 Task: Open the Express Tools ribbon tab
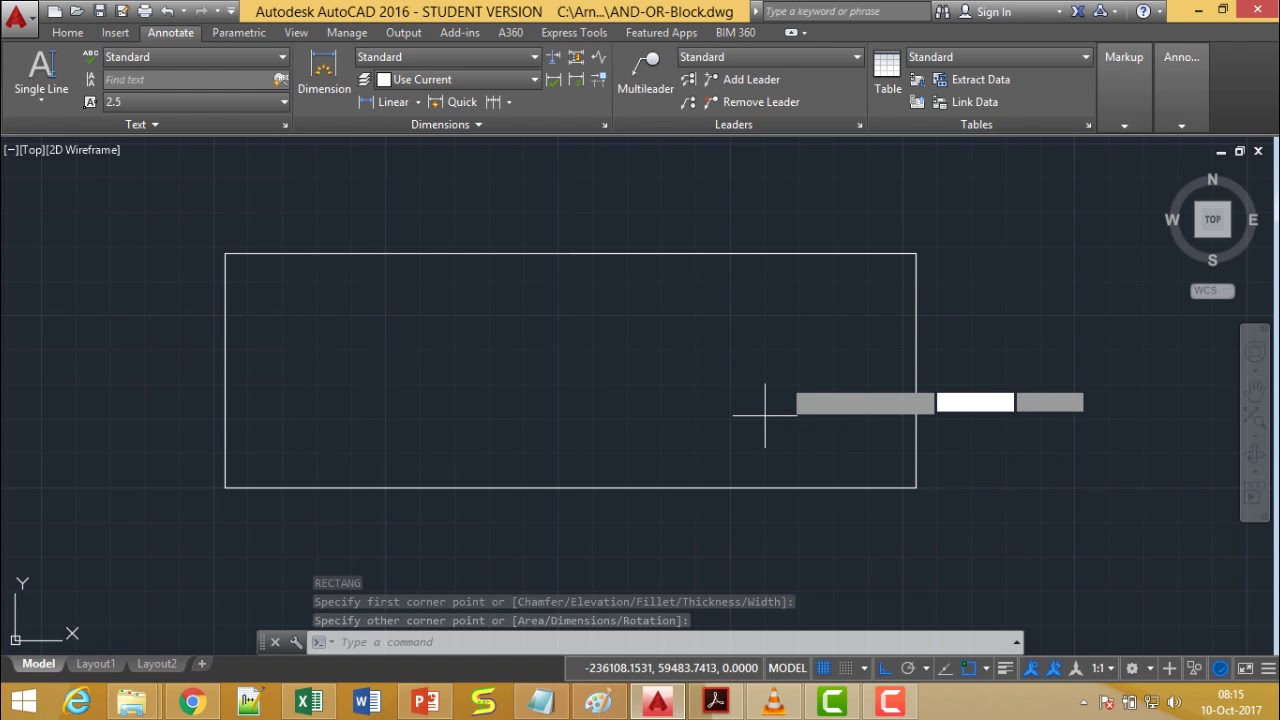click(x=574, y=33)
